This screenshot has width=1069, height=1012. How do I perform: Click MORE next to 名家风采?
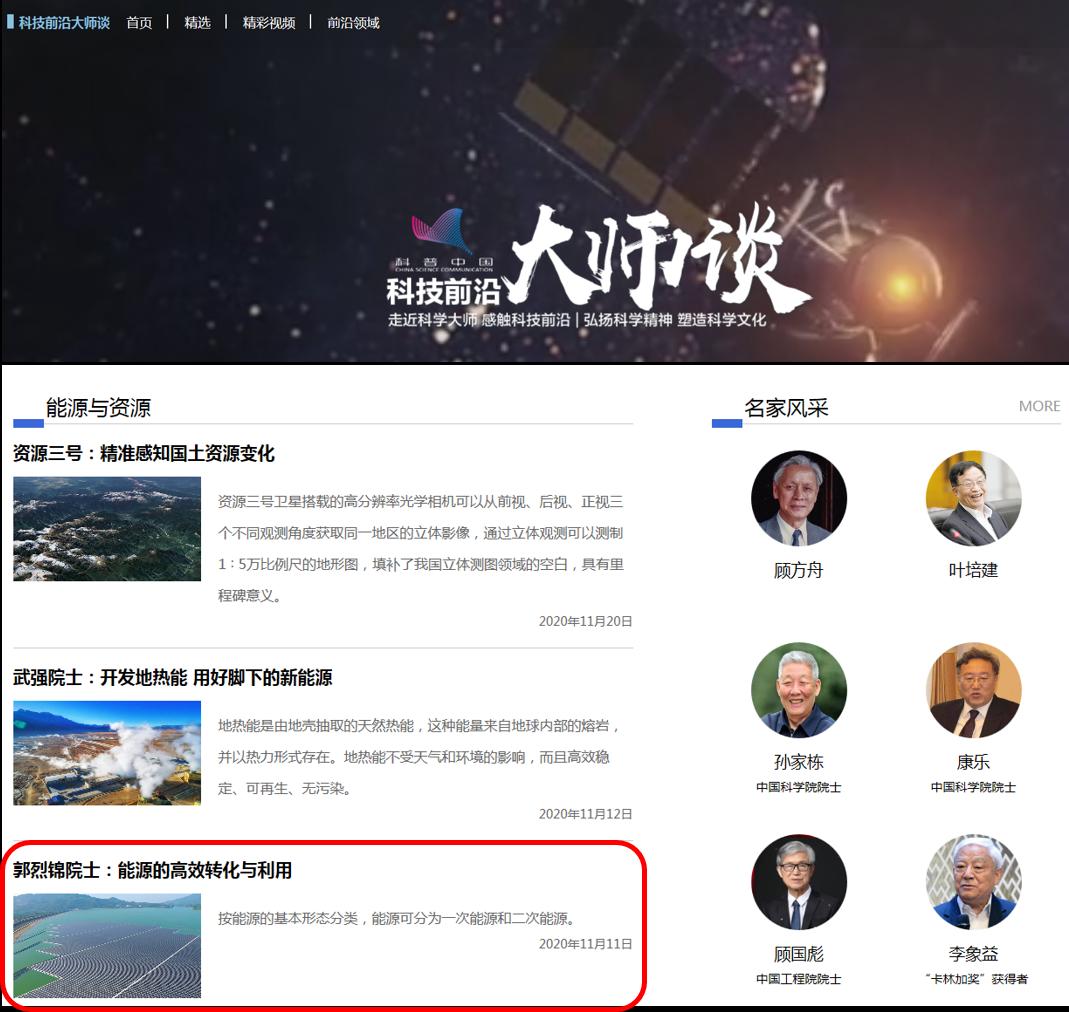(x=1039, y=406)
